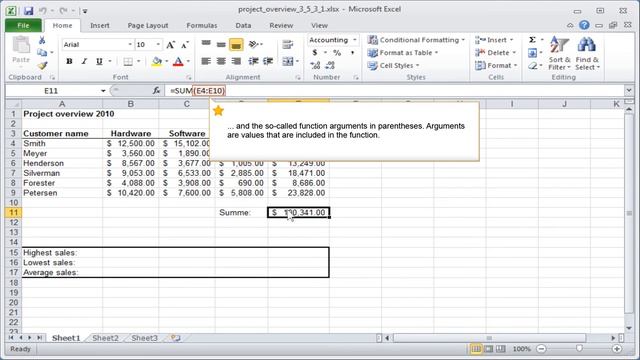
Task: Open the Fill down options
Action: 532,53
